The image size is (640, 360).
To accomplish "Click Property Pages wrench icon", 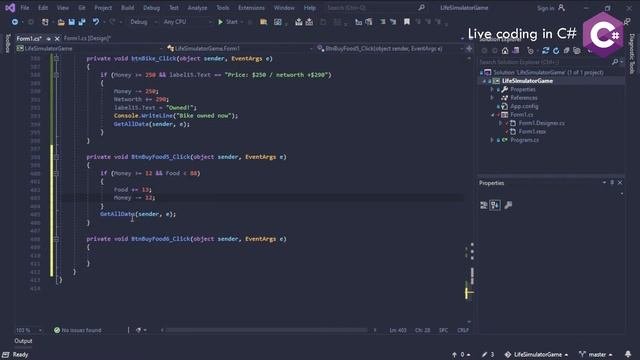I will [x=508, y=205].
